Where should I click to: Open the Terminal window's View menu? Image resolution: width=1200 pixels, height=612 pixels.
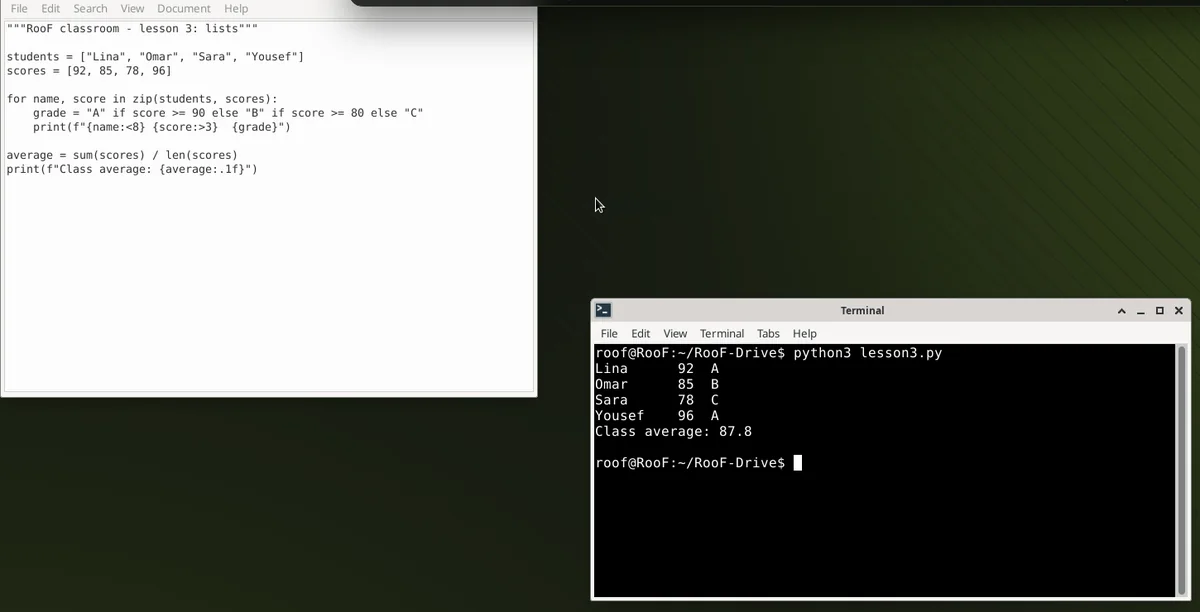pos(675,333)
